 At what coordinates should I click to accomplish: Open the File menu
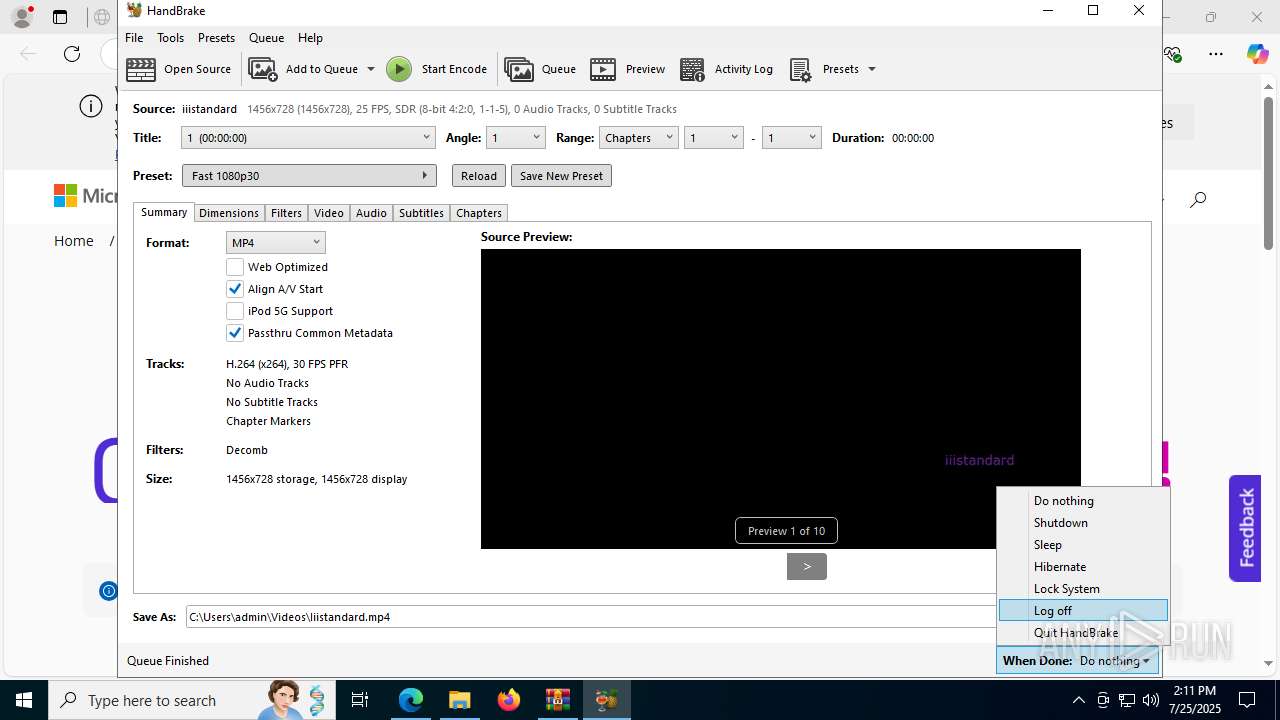[134, 38]
